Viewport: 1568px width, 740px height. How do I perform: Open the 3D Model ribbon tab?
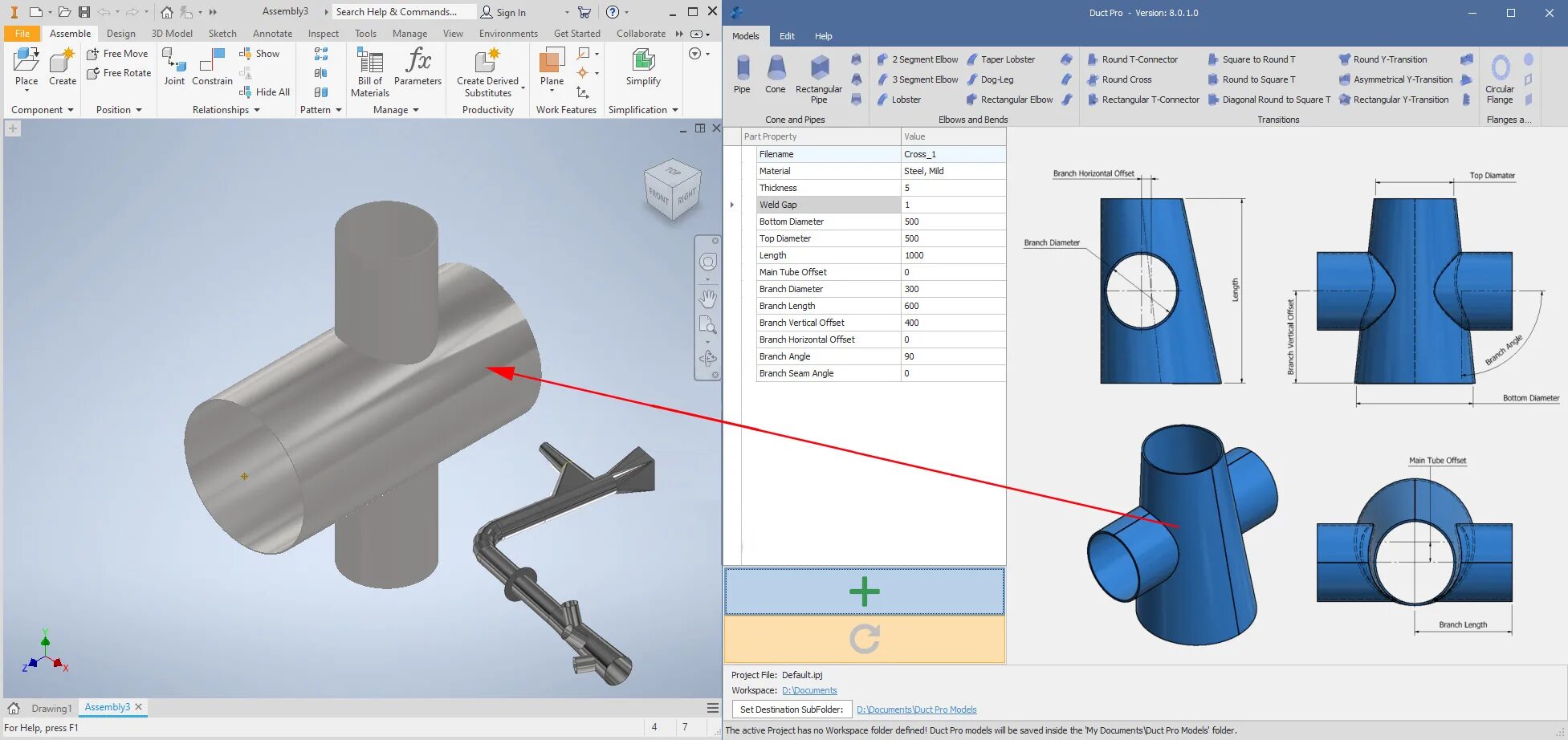172,34
